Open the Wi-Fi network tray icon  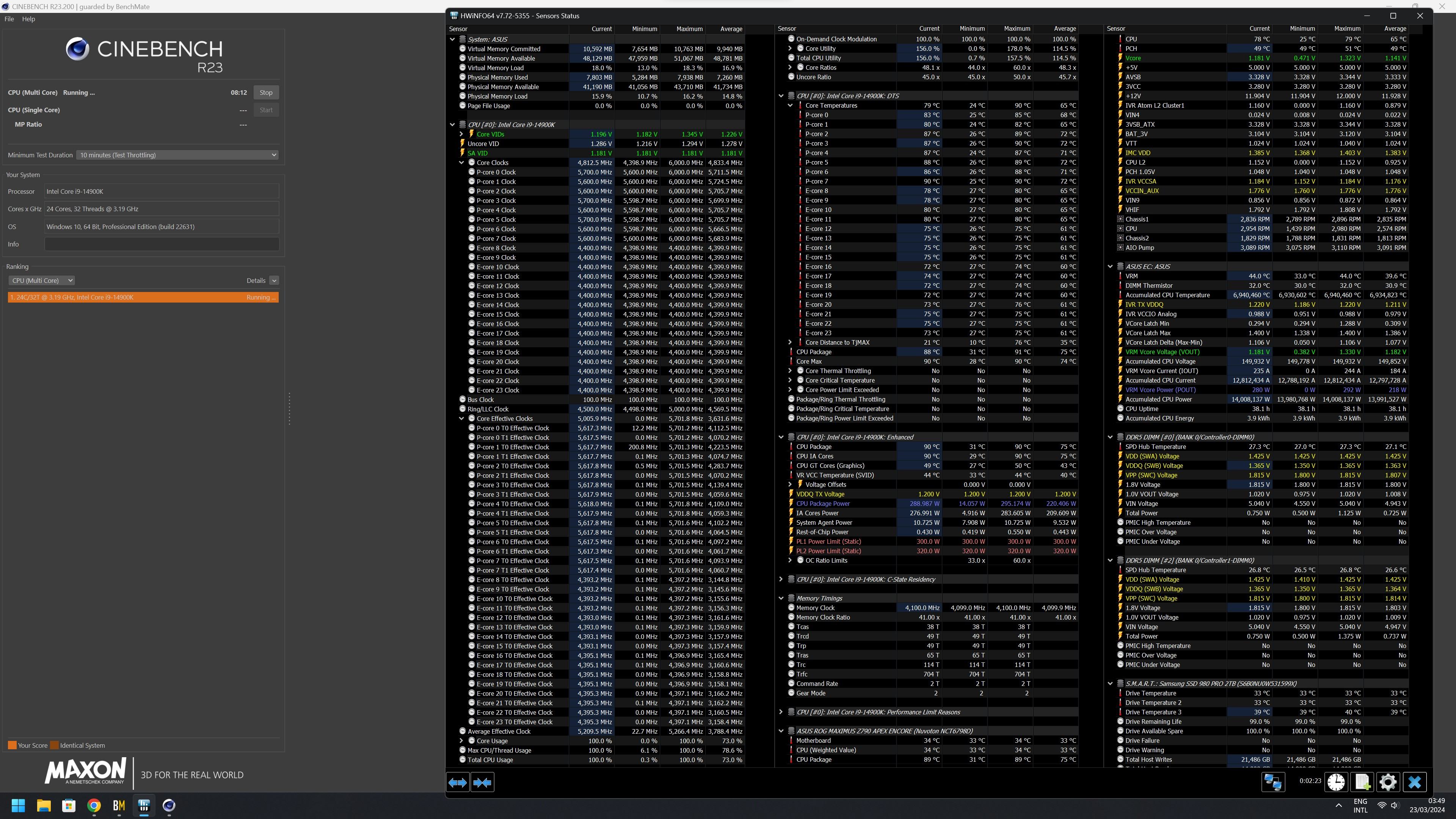click(x=1381, y=805)
